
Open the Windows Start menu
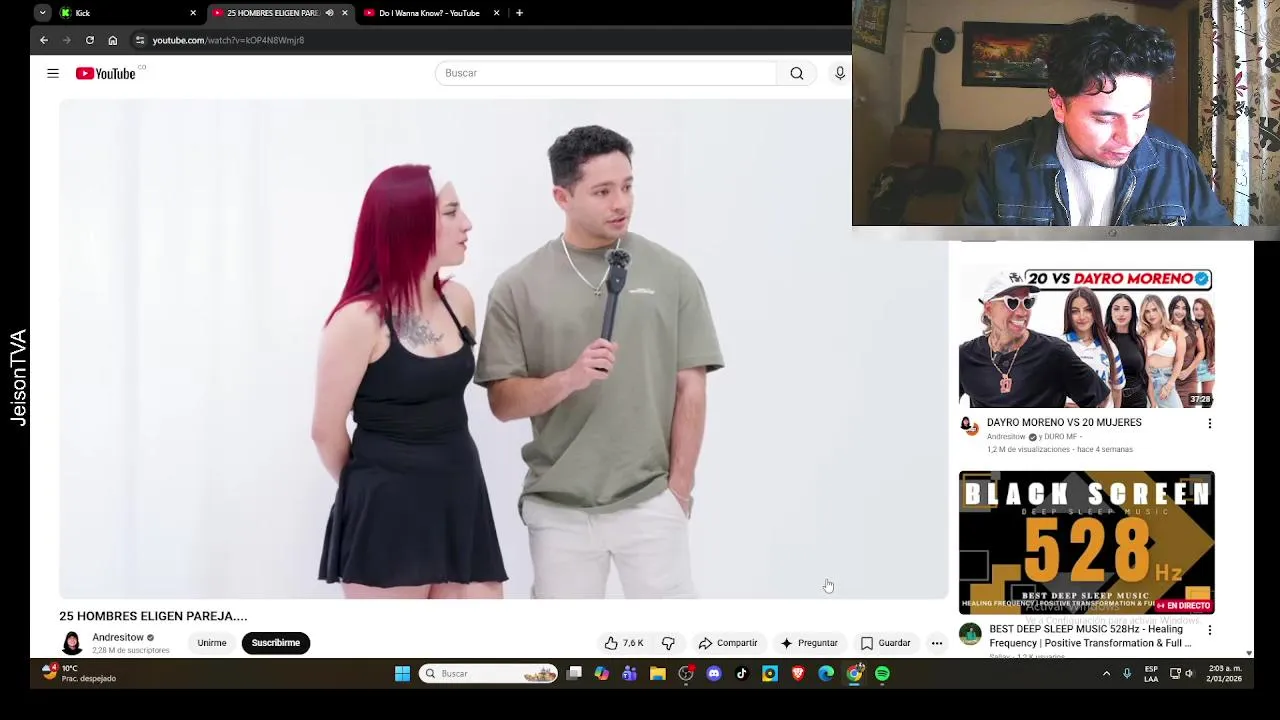402,674
